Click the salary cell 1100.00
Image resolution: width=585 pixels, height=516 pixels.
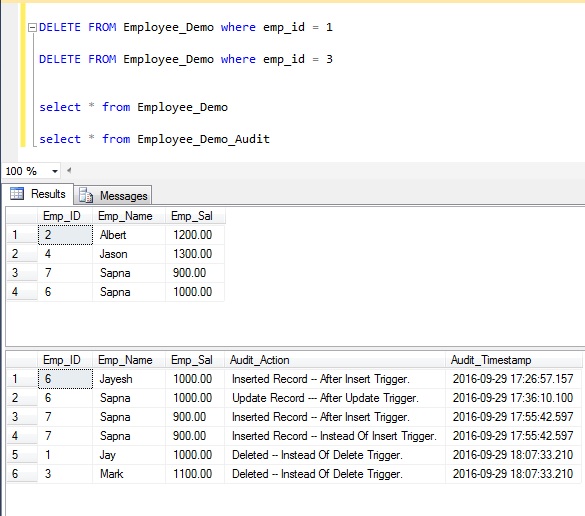[x=195, y=474]
